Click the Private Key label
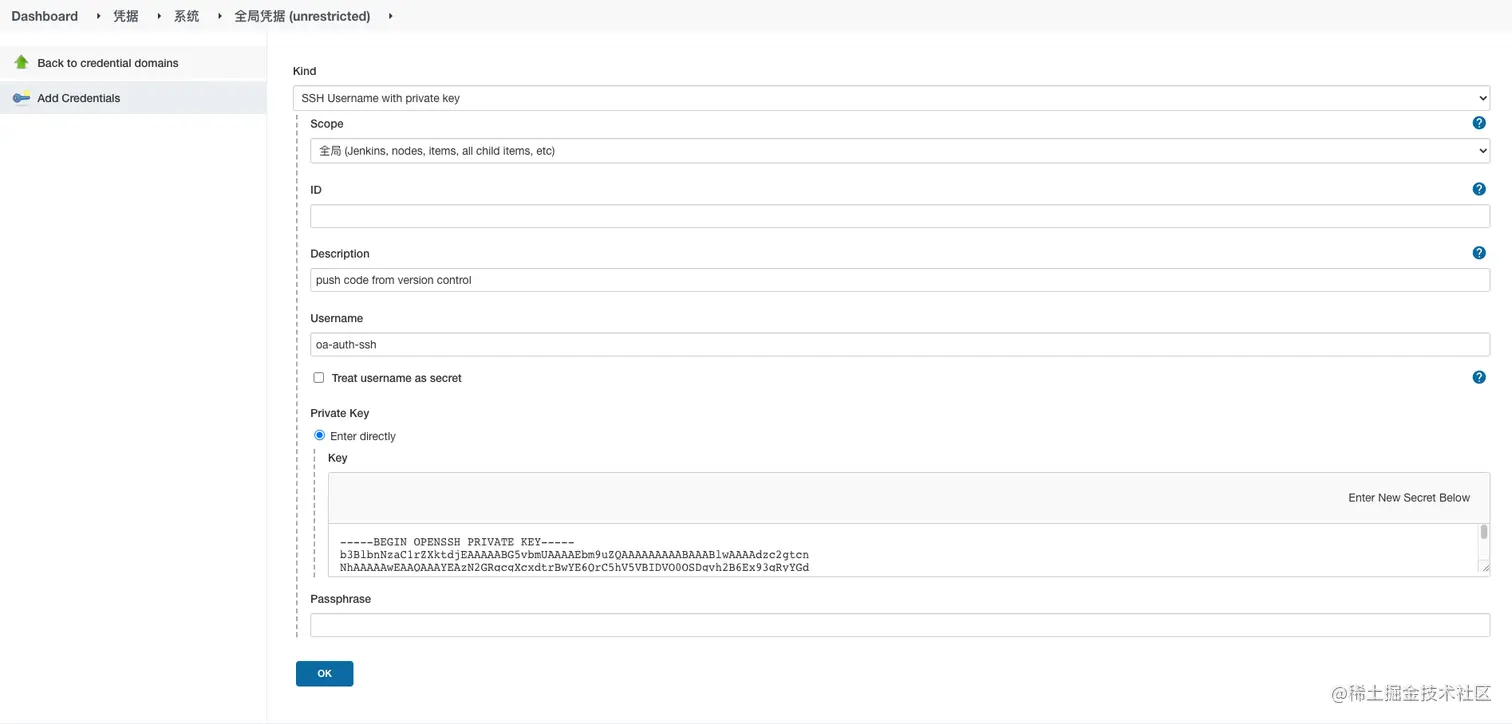This screenshot has width=1512, height=724. pos(340,413)
